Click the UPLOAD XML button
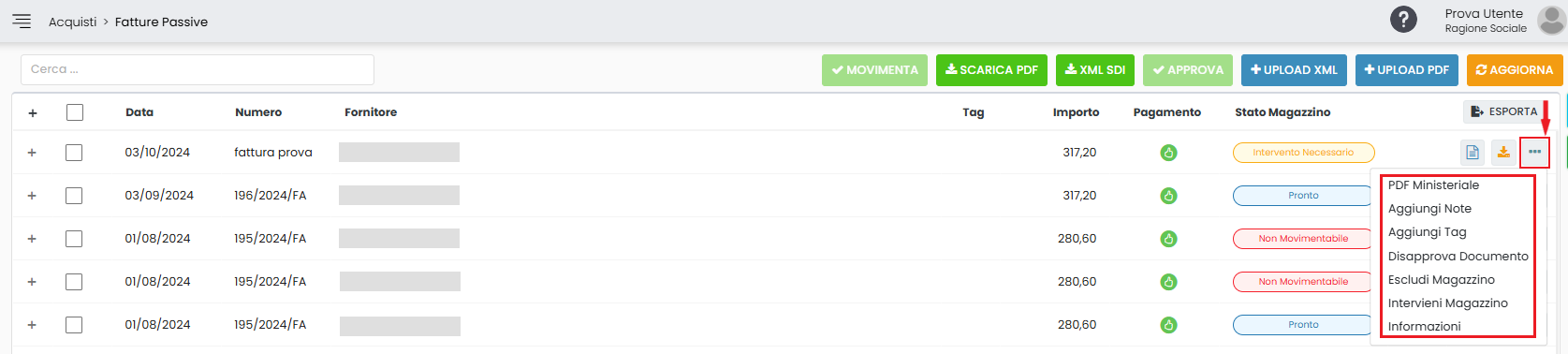This screenshot has width=1568, height=354. click(1295, 70)
